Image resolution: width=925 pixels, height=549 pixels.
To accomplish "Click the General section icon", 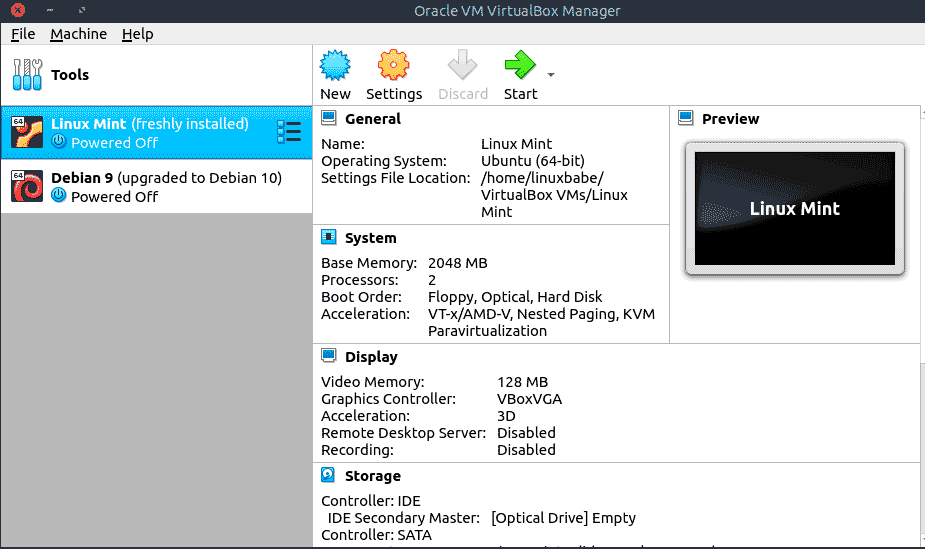I will (x=329, y=118).
